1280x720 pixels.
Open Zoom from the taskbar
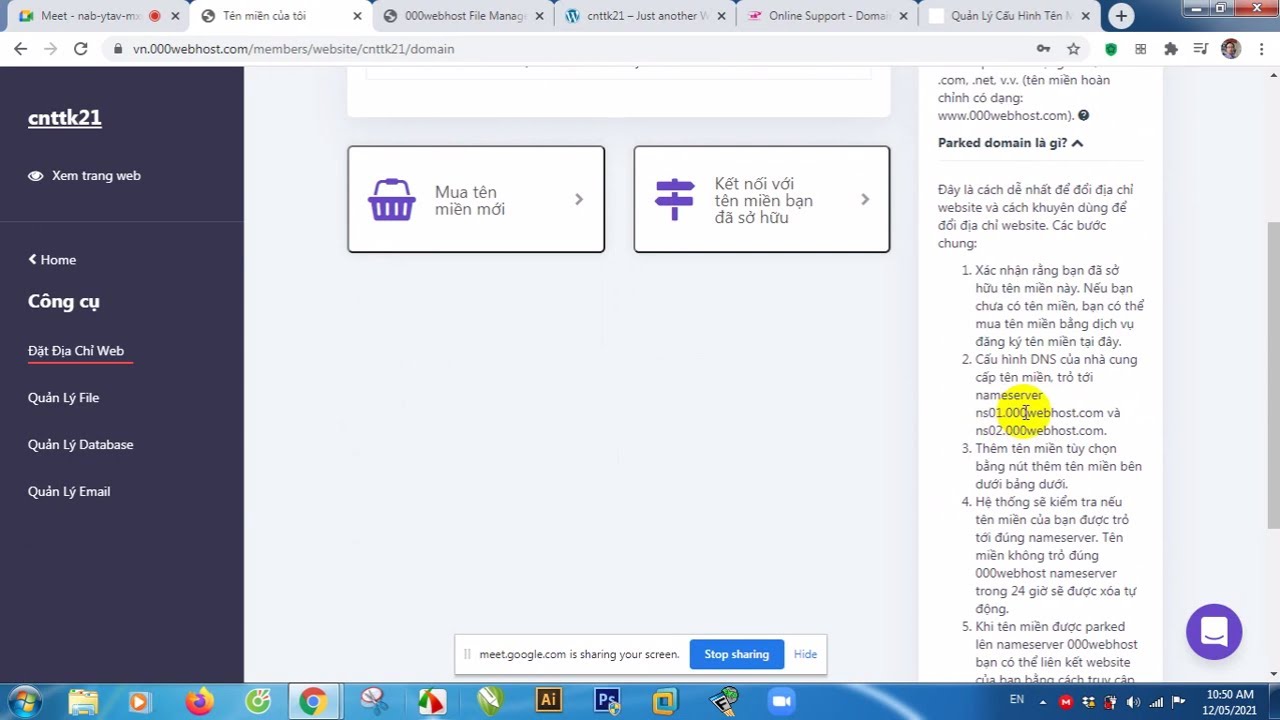coord(781,702)
